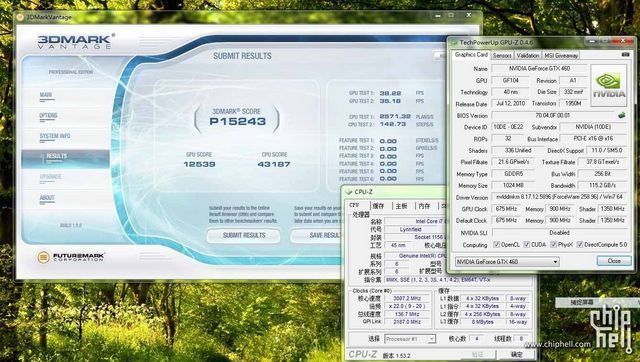Click the GPU name field NVIDIA GeForce GTX 460
This screenshot has width=640, height=362.
pyautogui.click(x=539, y=69)
